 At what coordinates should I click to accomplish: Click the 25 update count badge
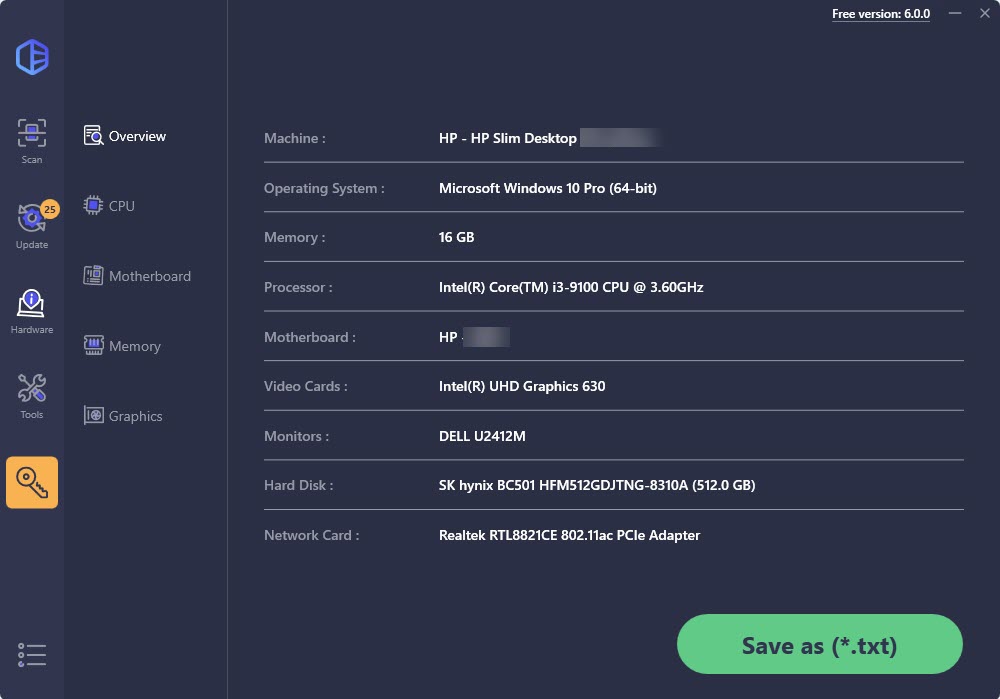click(50, 209)
